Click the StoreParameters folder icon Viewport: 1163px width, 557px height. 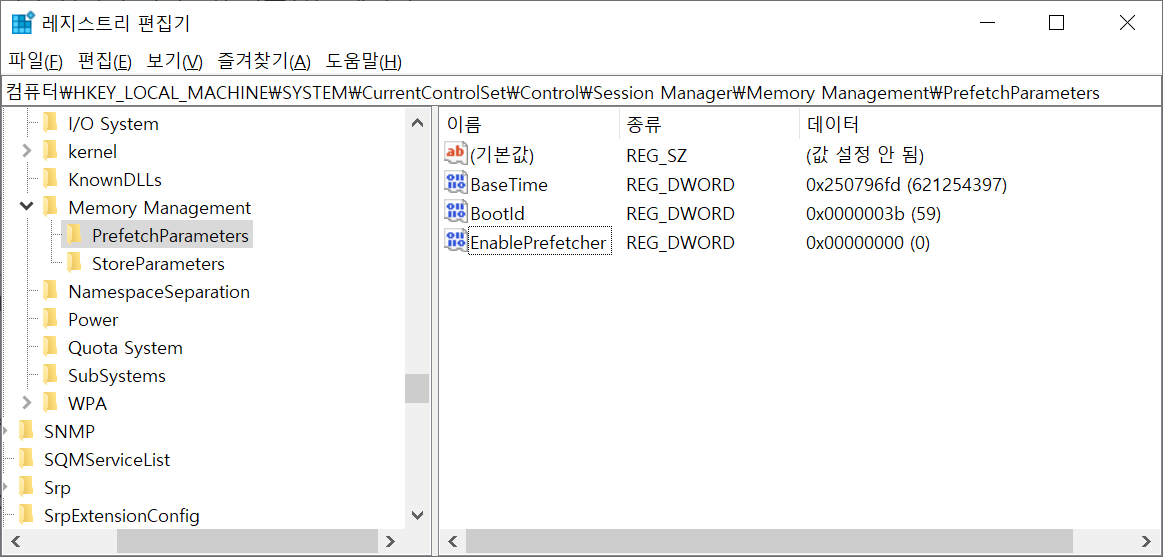coord(73,263)
